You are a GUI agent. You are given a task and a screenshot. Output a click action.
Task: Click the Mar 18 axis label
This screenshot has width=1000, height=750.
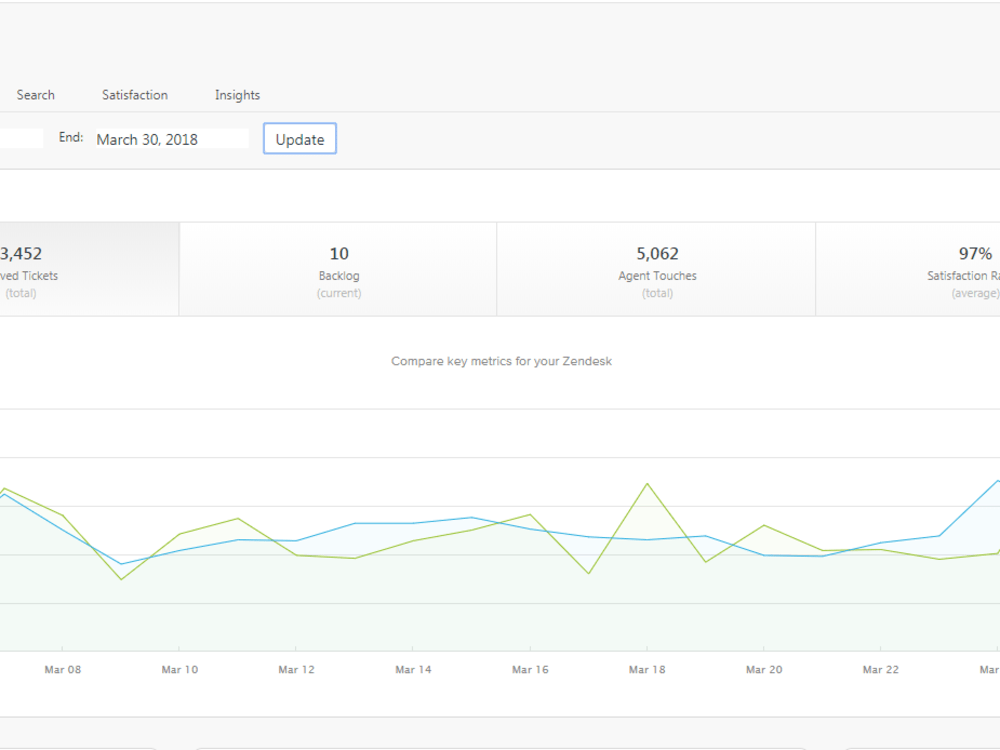click(647, 670)
